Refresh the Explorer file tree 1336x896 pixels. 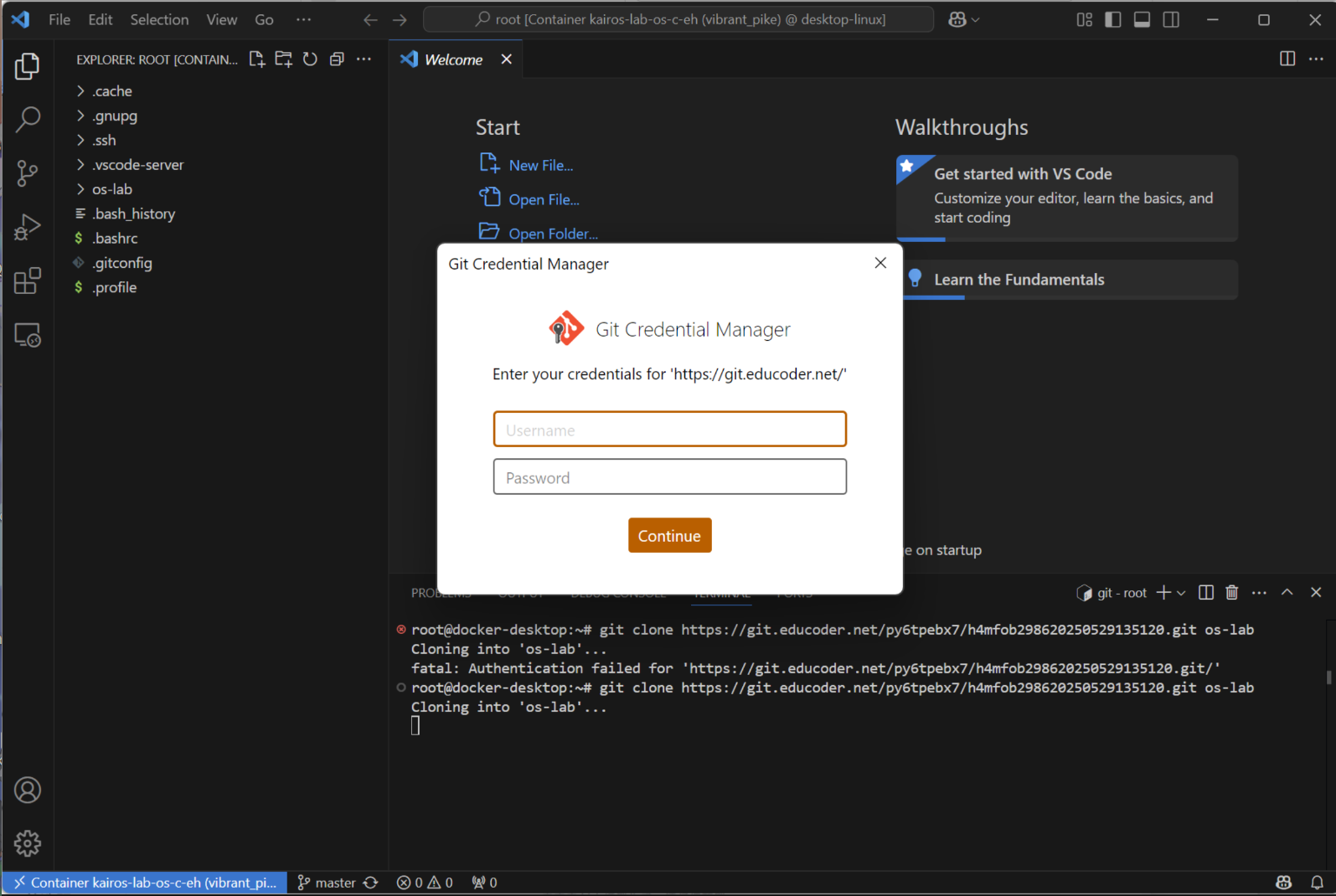pos(310,59)
